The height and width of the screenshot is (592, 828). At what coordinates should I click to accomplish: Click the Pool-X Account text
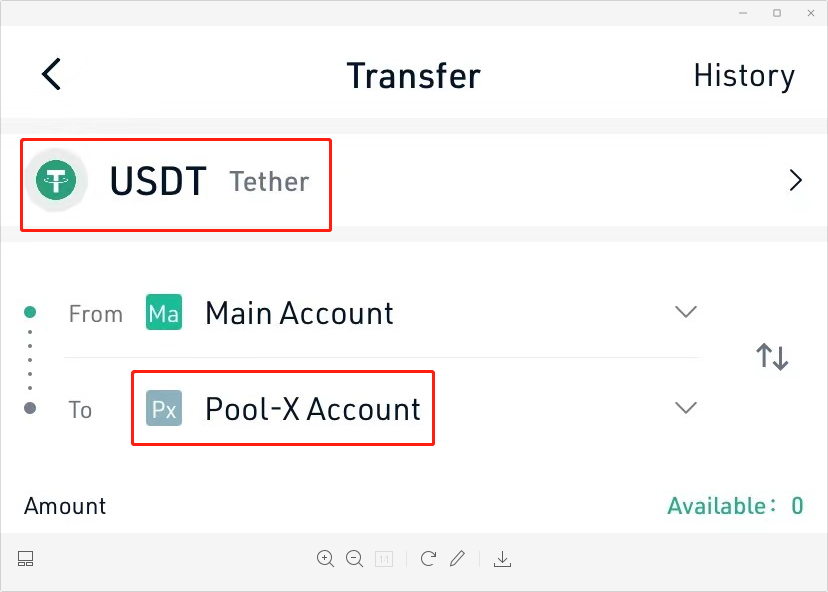point(313,409)
